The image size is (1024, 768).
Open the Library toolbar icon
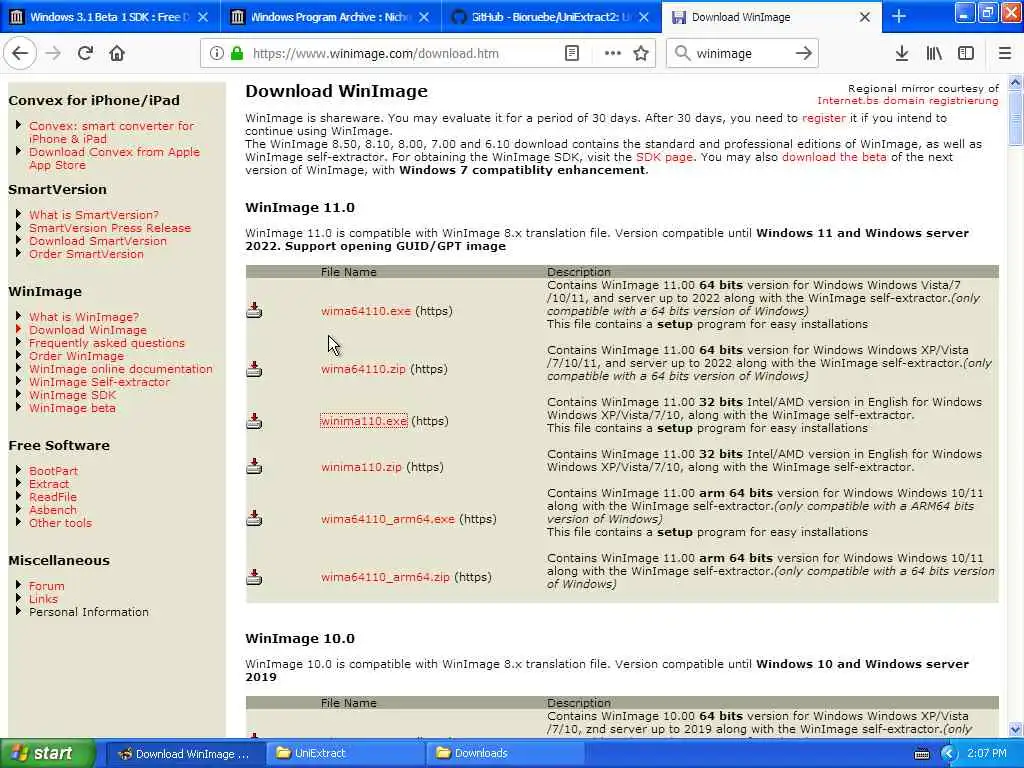click(934, 54)
